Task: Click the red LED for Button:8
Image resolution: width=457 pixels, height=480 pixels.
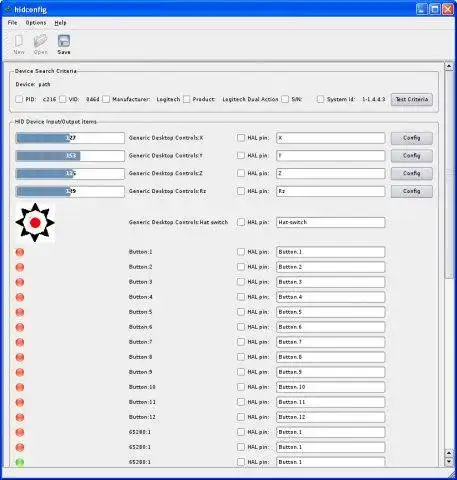Action: (20, 357)
